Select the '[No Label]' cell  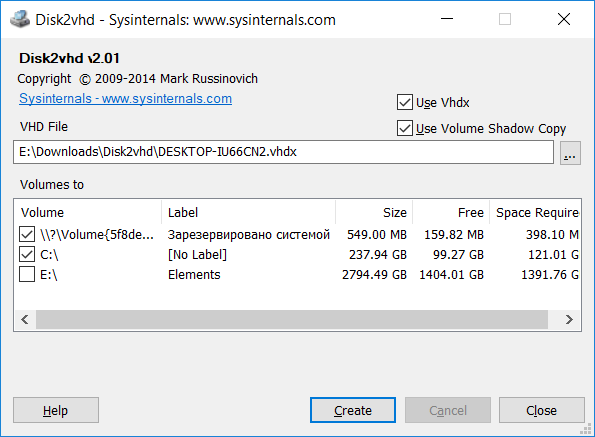[197, 254]
